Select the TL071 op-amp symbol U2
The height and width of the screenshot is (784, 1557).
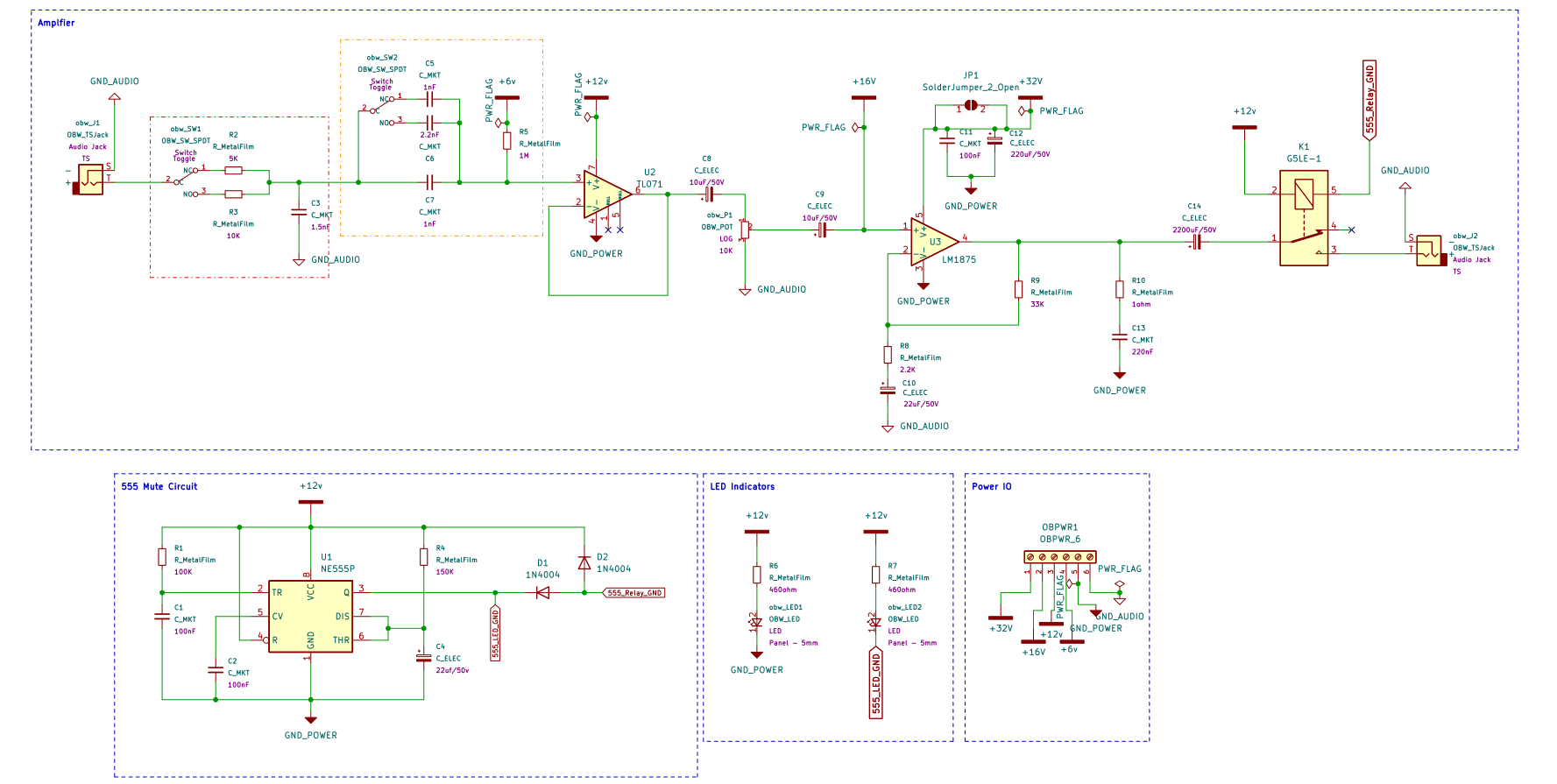coord(606,194)
